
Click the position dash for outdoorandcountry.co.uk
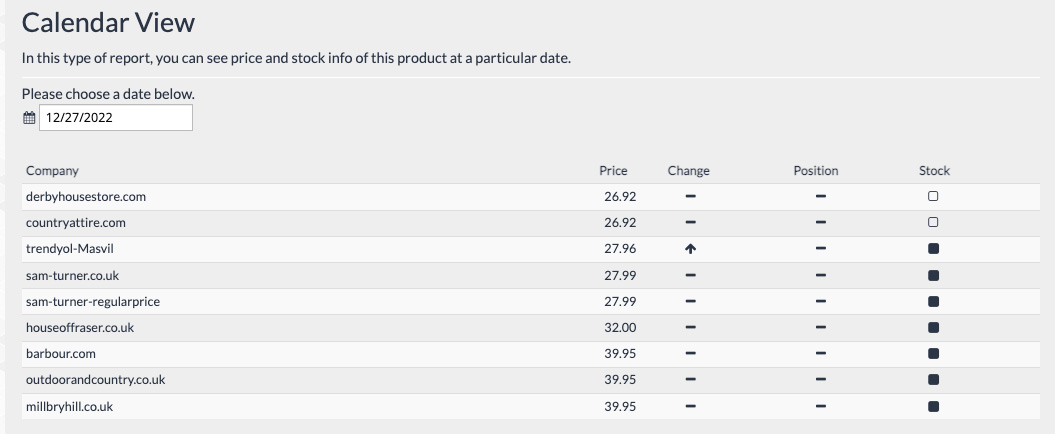820,380
